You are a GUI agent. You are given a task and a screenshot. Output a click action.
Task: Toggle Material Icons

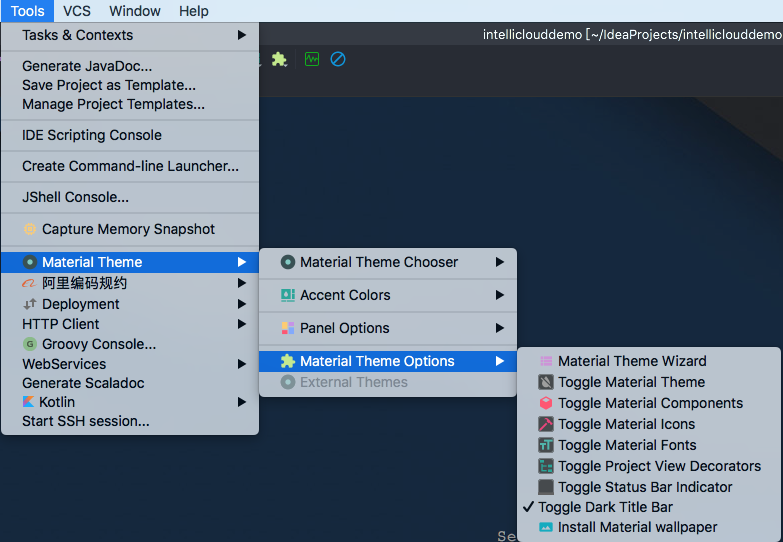(649, 424)
